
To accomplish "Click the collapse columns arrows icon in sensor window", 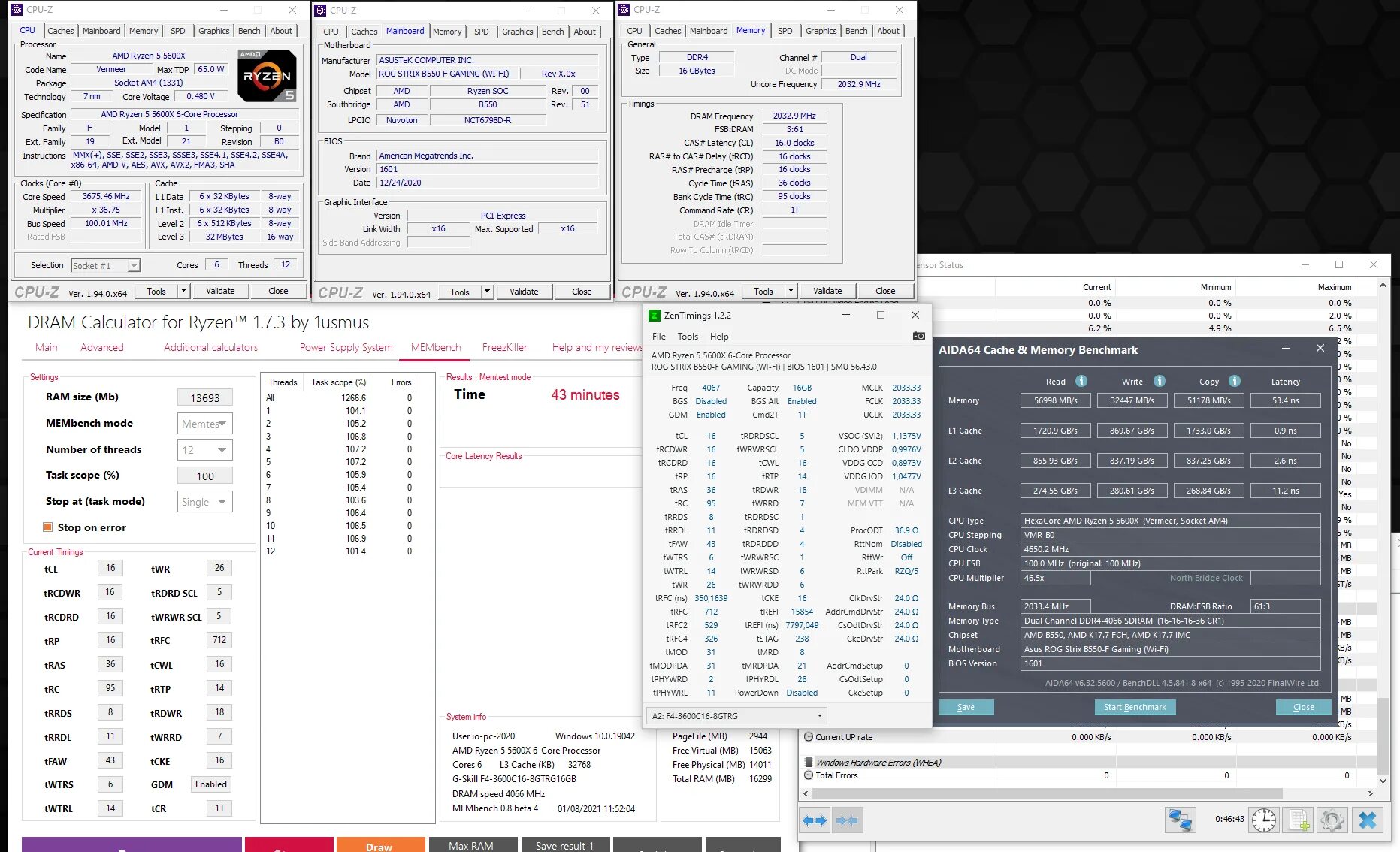I will coord(847,820).
